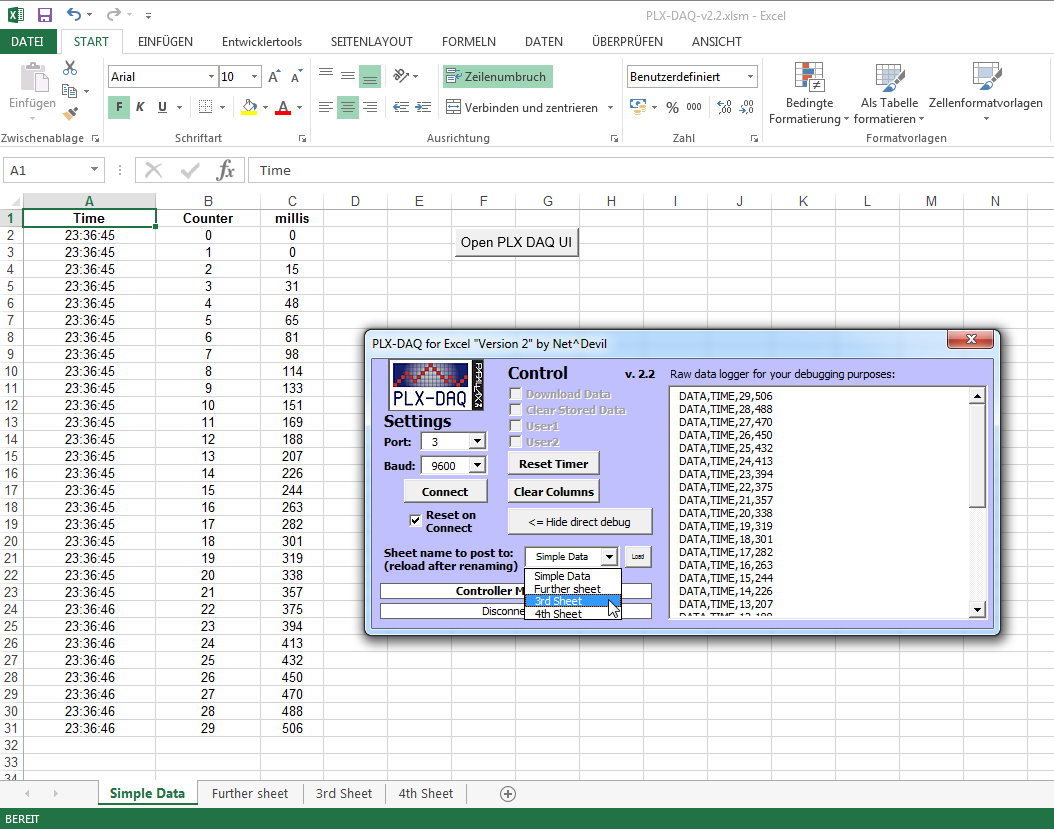Apply accounting currency format icon
The height and width of the screenshot is (829, 1054).
pos(637,107)
